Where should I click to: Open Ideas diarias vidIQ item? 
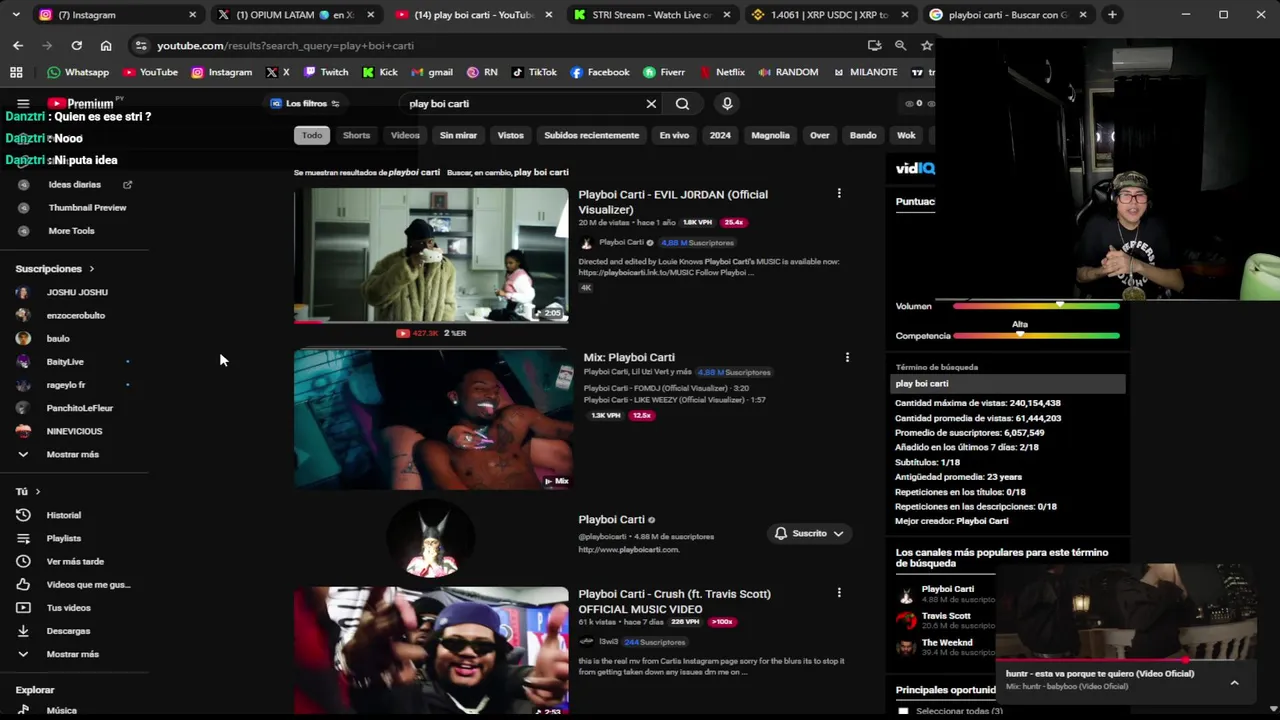75,185
